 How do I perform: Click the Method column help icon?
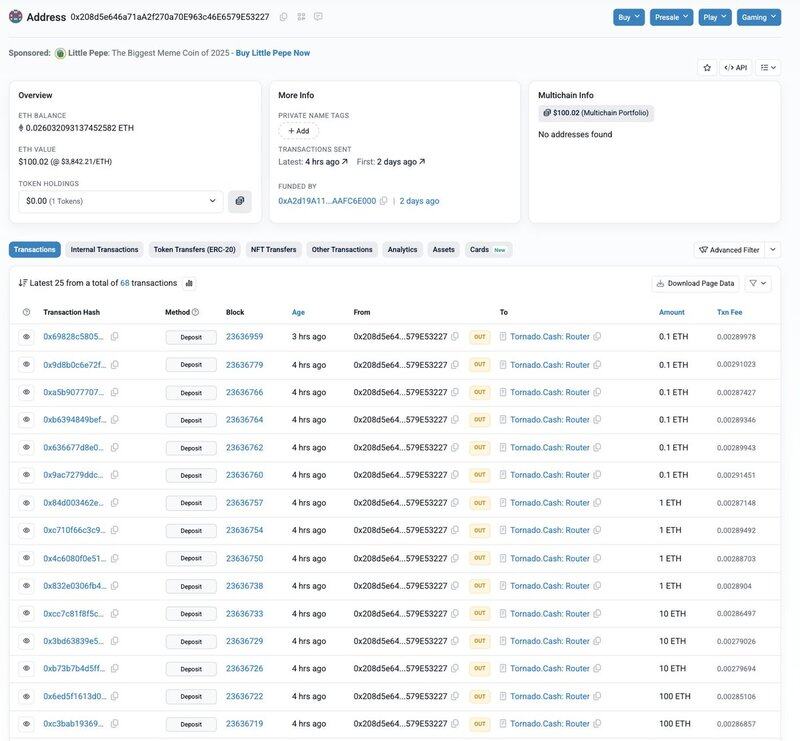(195, 312)
